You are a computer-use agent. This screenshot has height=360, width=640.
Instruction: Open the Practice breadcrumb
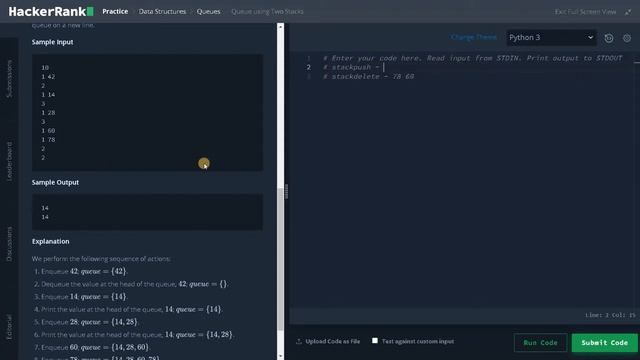pyautogui.click(x=115, y=11)
